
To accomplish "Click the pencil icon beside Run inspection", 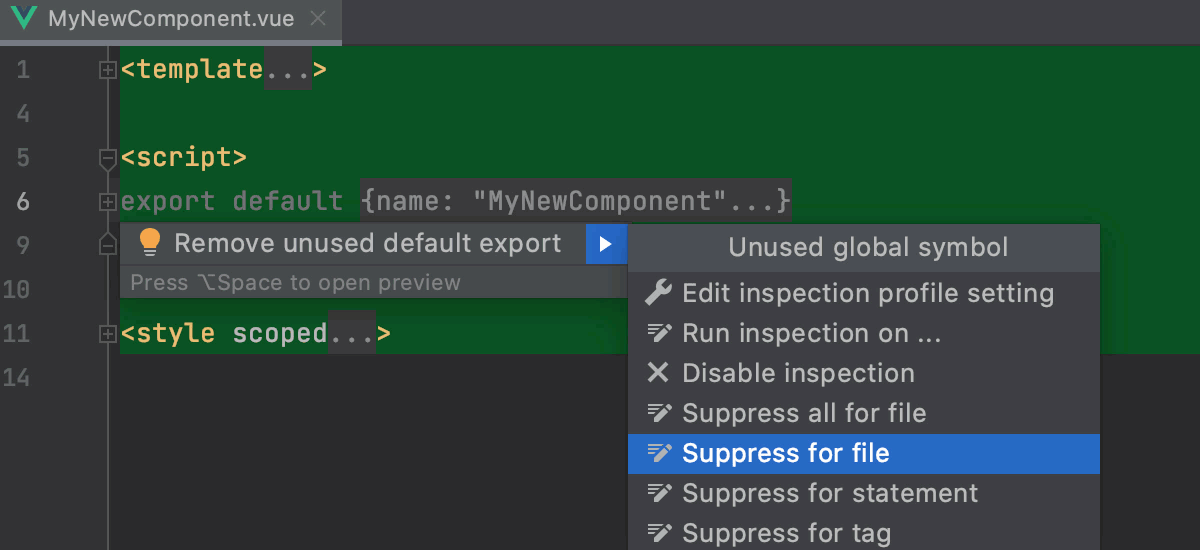I will [657, 333].
